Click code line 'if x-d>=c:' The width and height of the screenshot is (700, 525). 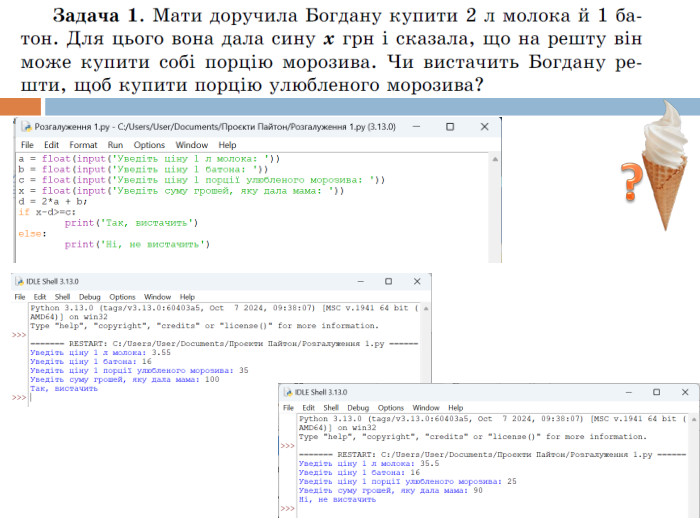coord(47,212)
